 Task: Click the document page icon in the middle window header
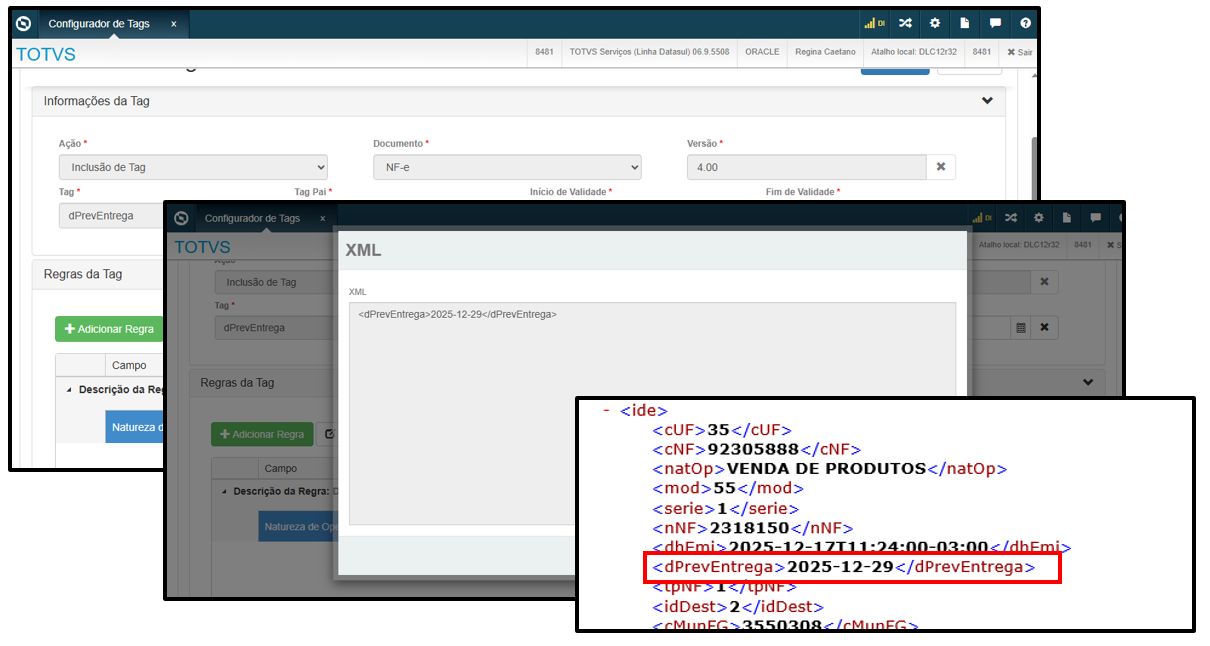[x=1067, y=218]
